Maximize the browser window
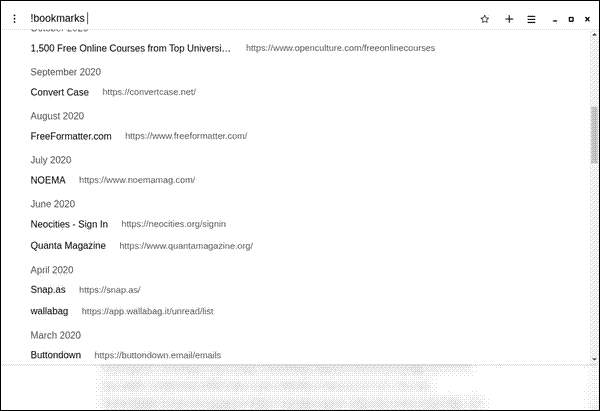600x411 pixels. 571,19
